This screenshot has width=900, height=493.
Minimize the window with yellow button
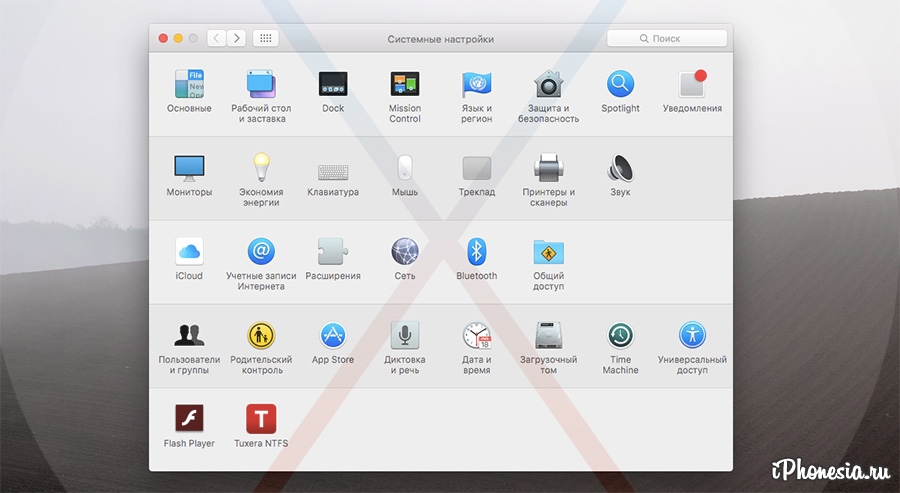[x=178, y=38]
